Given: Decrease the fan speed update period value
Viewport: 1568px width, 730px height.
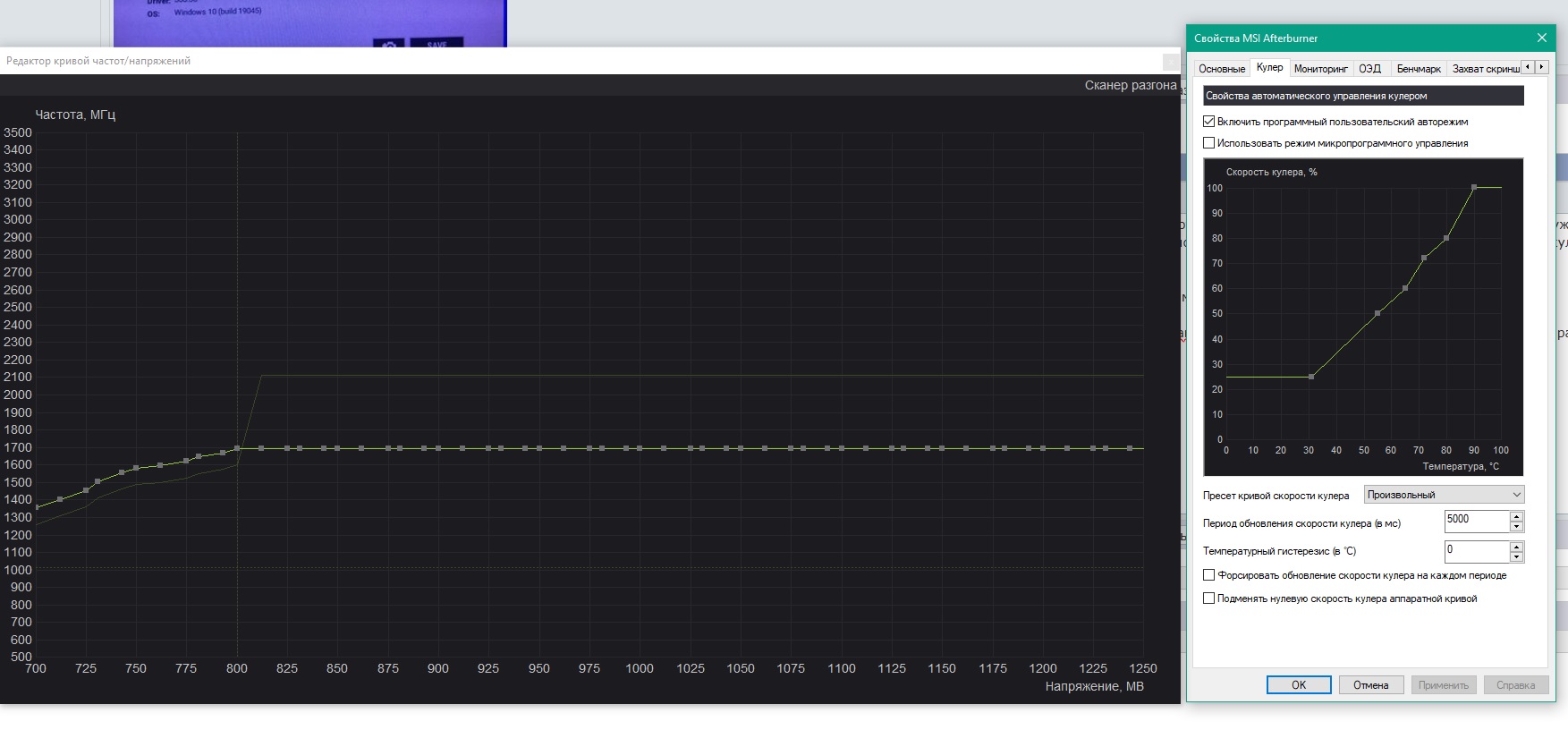Looking at the screenshot, I should tap(1516, 526).
